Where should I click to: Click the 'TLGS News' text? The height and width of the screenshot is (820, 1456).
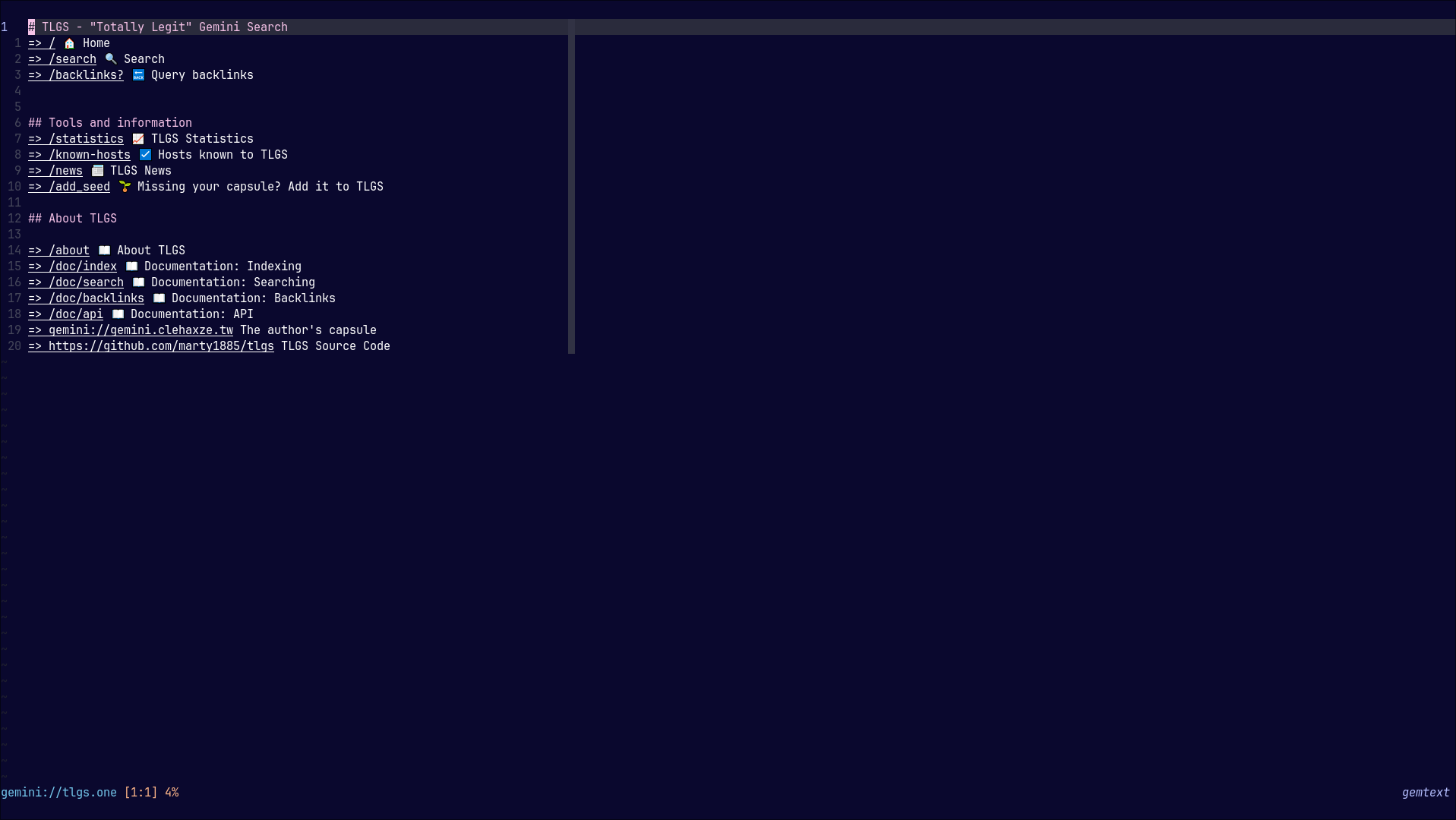pos(141,171)
